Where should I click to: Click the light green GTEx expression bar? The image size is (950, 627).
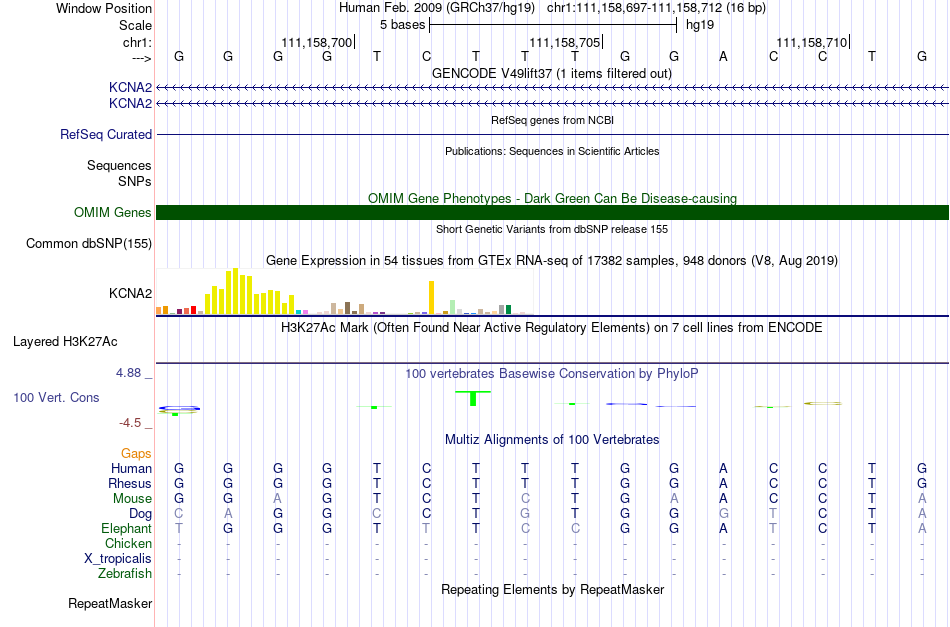[453, 307]
